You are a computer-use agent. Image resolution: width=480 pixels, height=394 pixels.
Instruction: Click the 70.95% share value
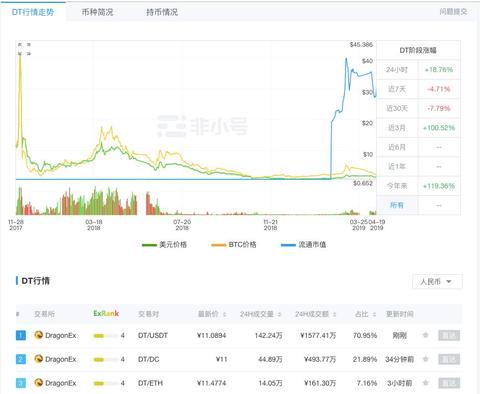[365, 335]
